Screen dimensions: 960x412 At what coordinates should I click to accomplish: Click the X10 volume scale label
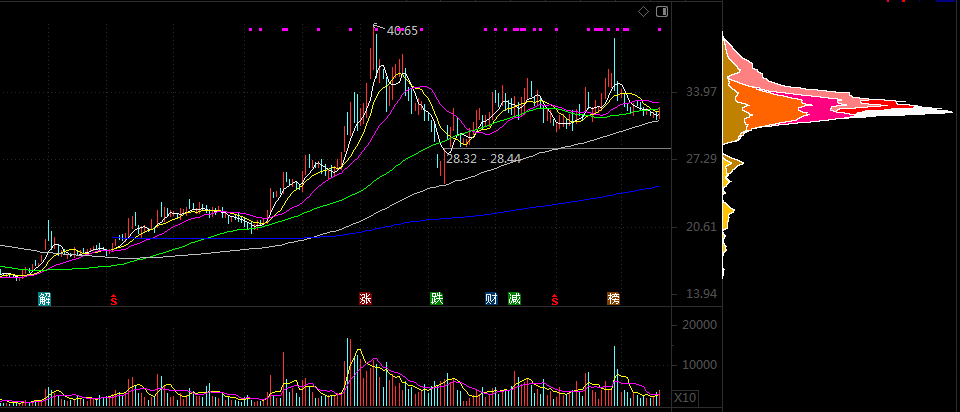pos(685,398)
